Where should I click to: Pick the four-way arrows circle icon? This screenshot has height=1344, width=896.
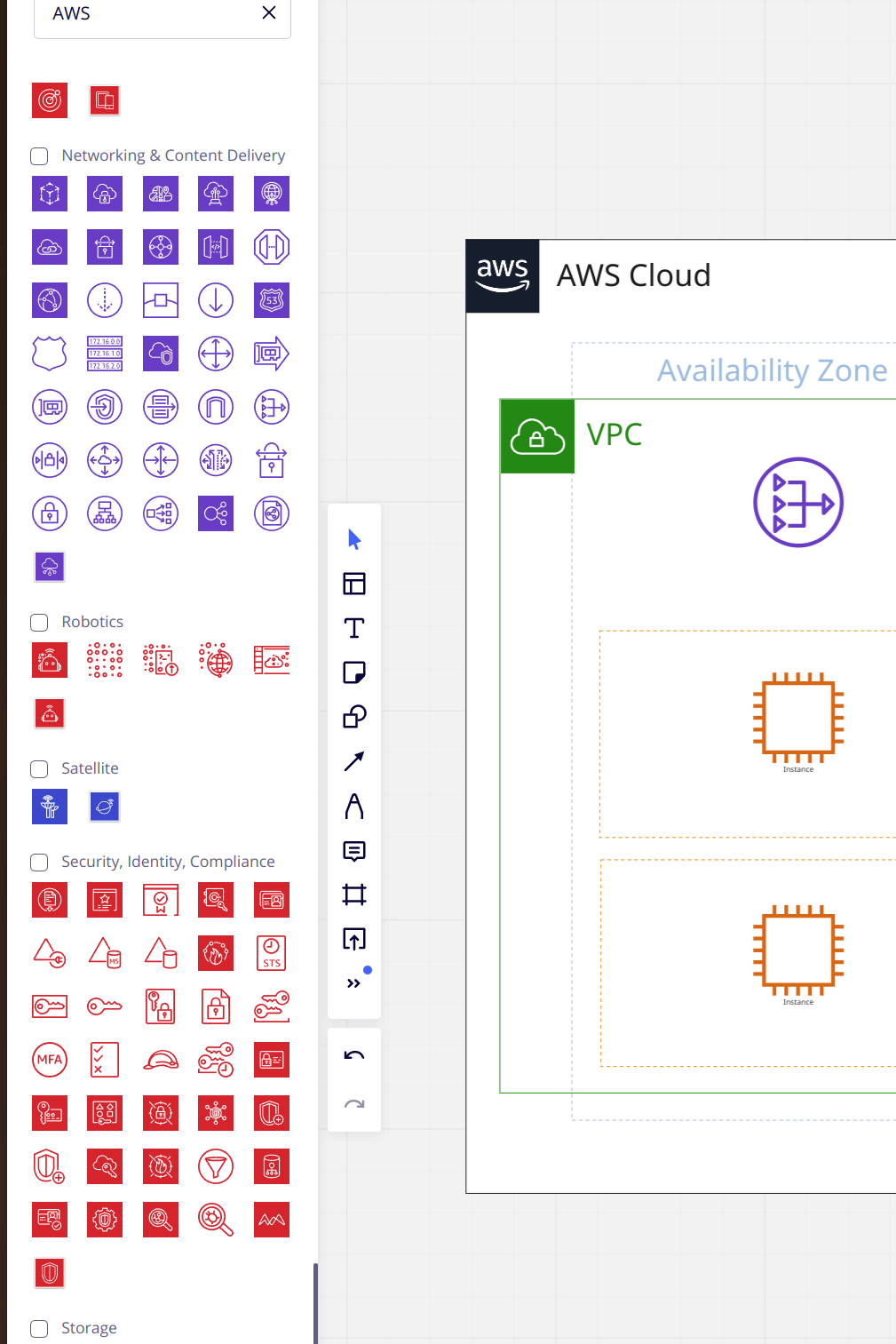coord(216,354)
